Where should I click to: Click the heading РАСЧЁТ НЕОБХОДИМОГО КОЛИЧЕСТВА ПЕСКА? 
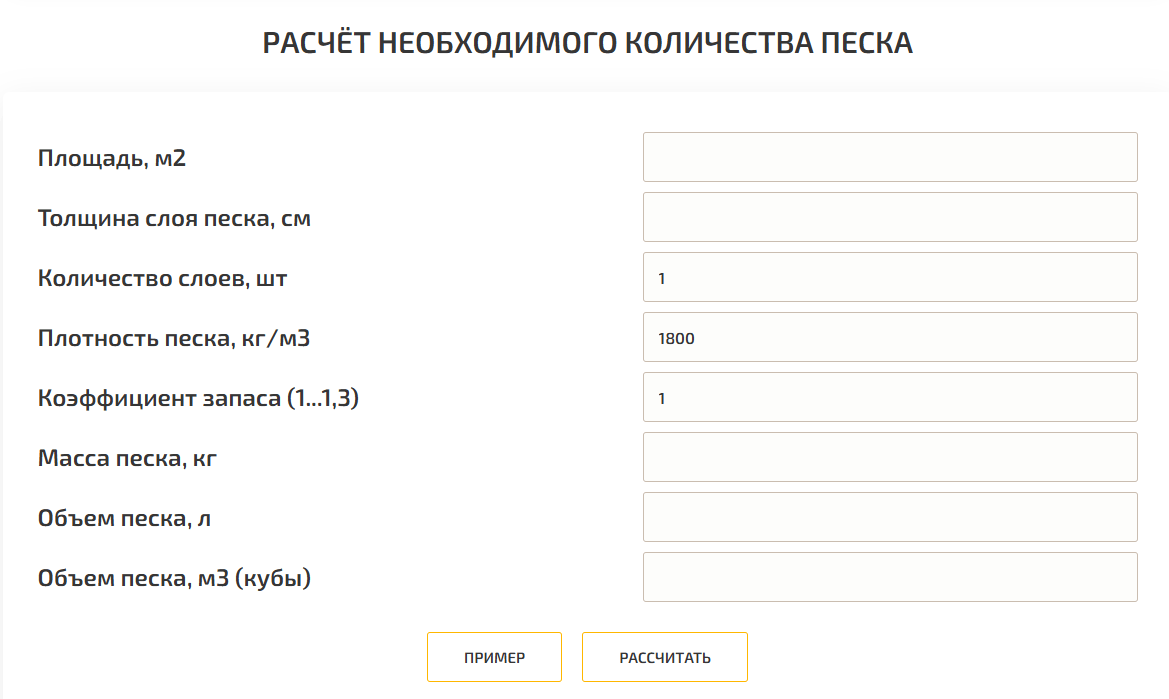pos(587,43)
